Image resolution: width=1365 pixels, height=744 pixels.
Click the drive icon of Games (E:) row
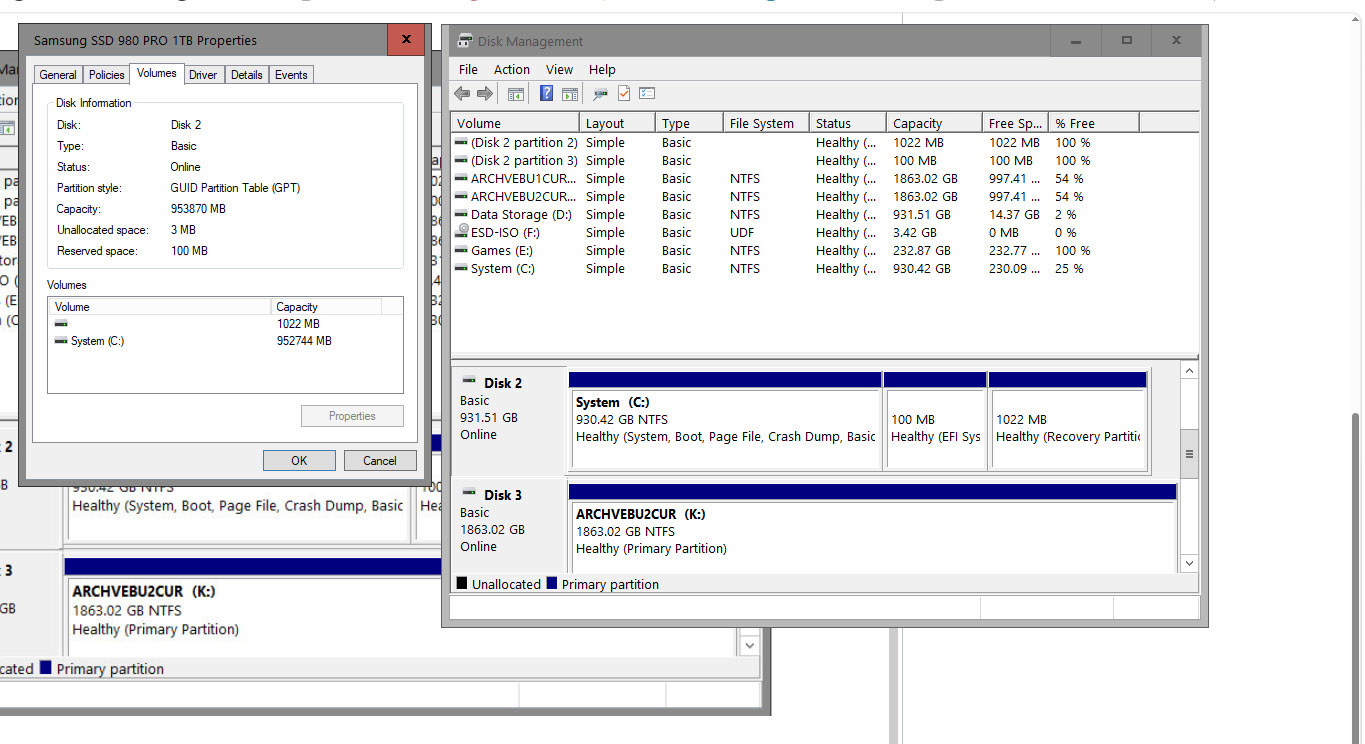point(461,250)
